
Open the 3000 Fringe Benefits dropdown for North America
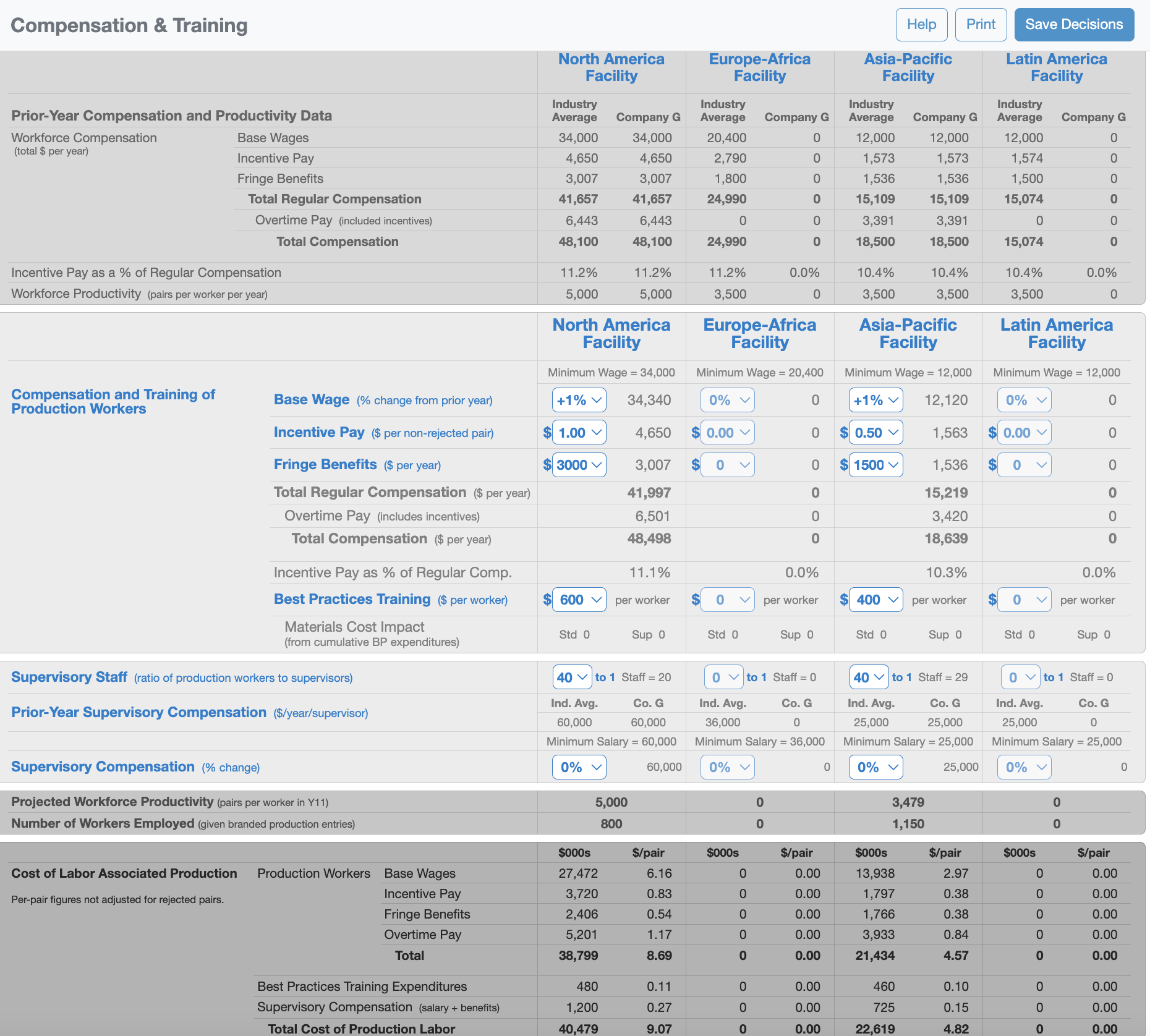click(x=579, y=464)
